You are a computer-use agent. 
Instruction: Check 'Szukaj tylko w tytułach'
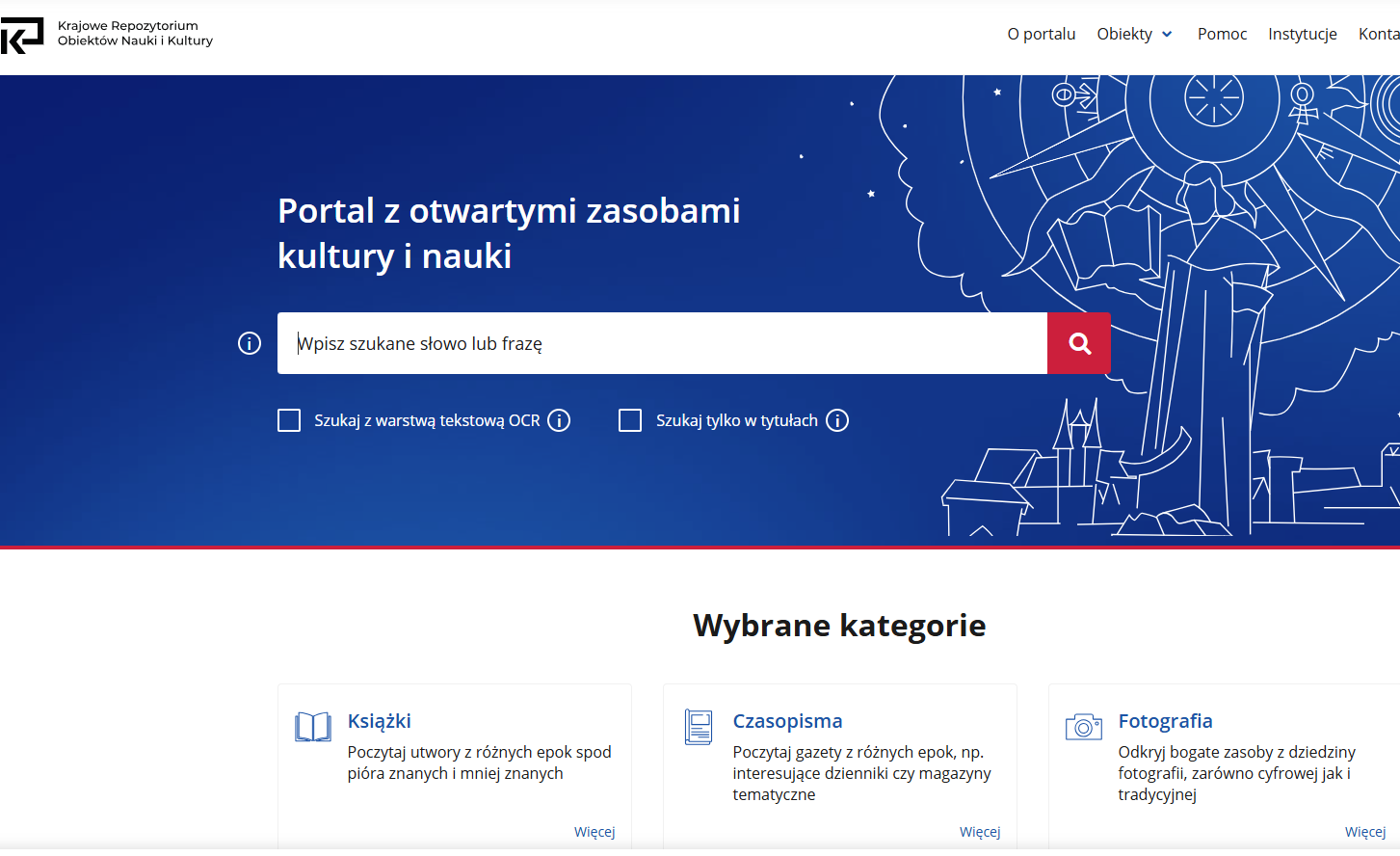(630, 419)
